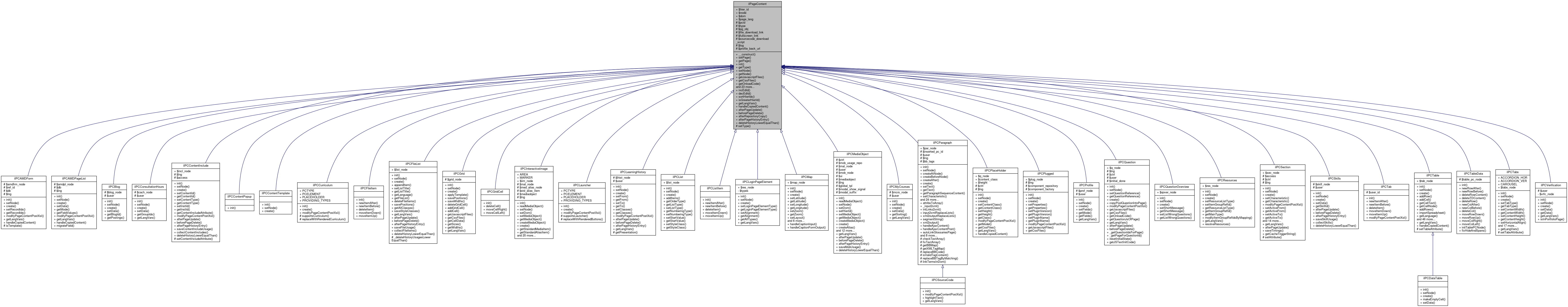This screenshot has width=1568, height=307.
Task: Open the ilPCTabs class node
Action: click(x=1513, y=202)
